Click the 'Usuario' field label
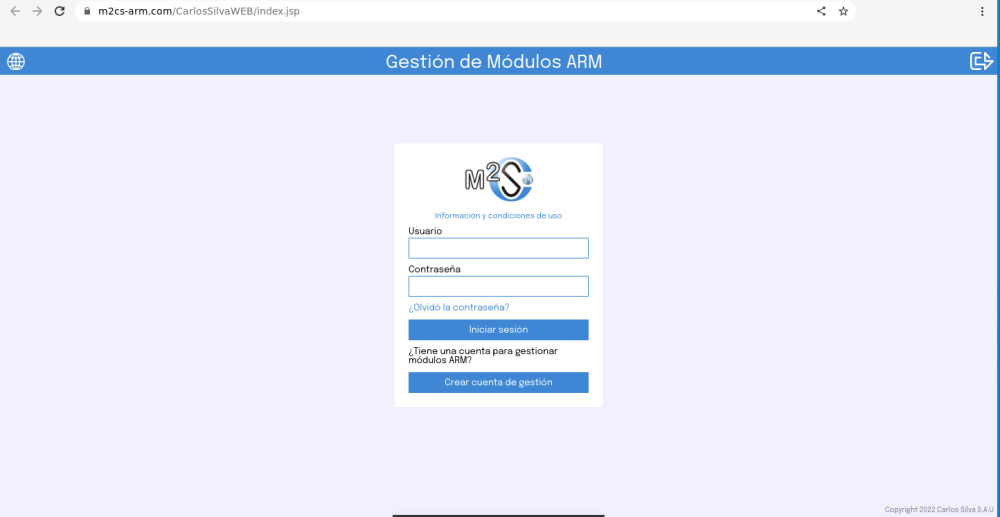 425,231
